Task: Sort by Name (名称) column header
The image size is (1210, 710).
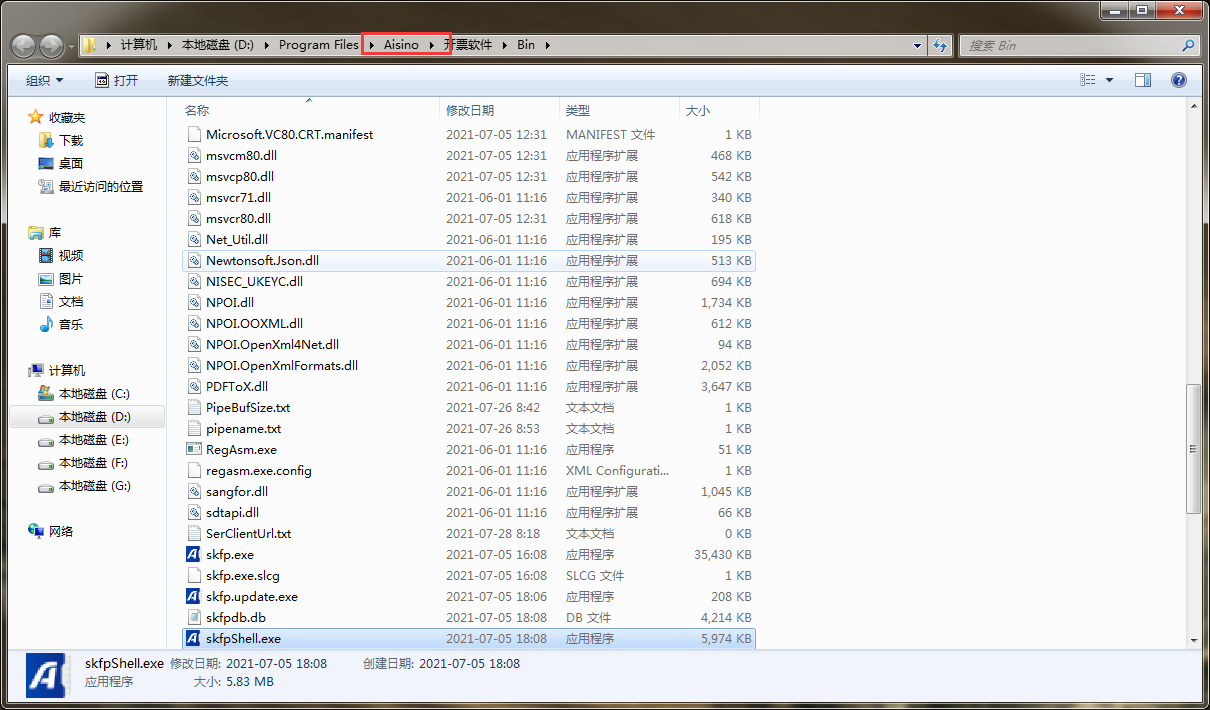Action: 310,110
